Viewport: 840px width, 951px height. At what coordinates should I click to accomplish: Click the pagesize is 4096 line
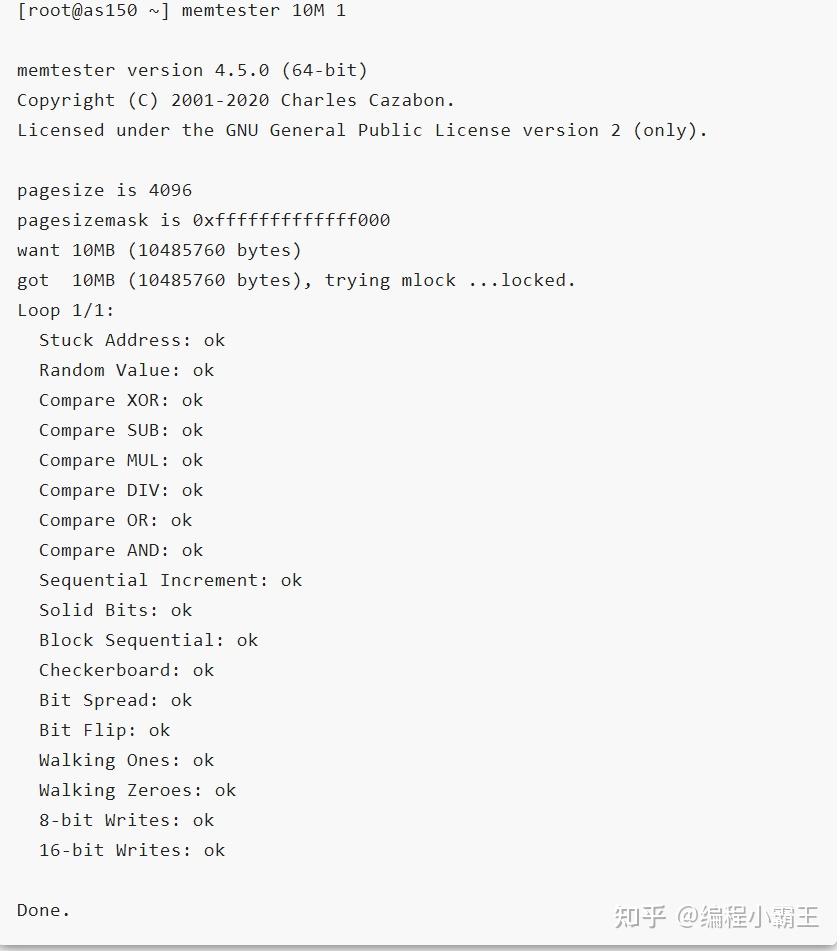pyautogui.click(x=104, y=190)
